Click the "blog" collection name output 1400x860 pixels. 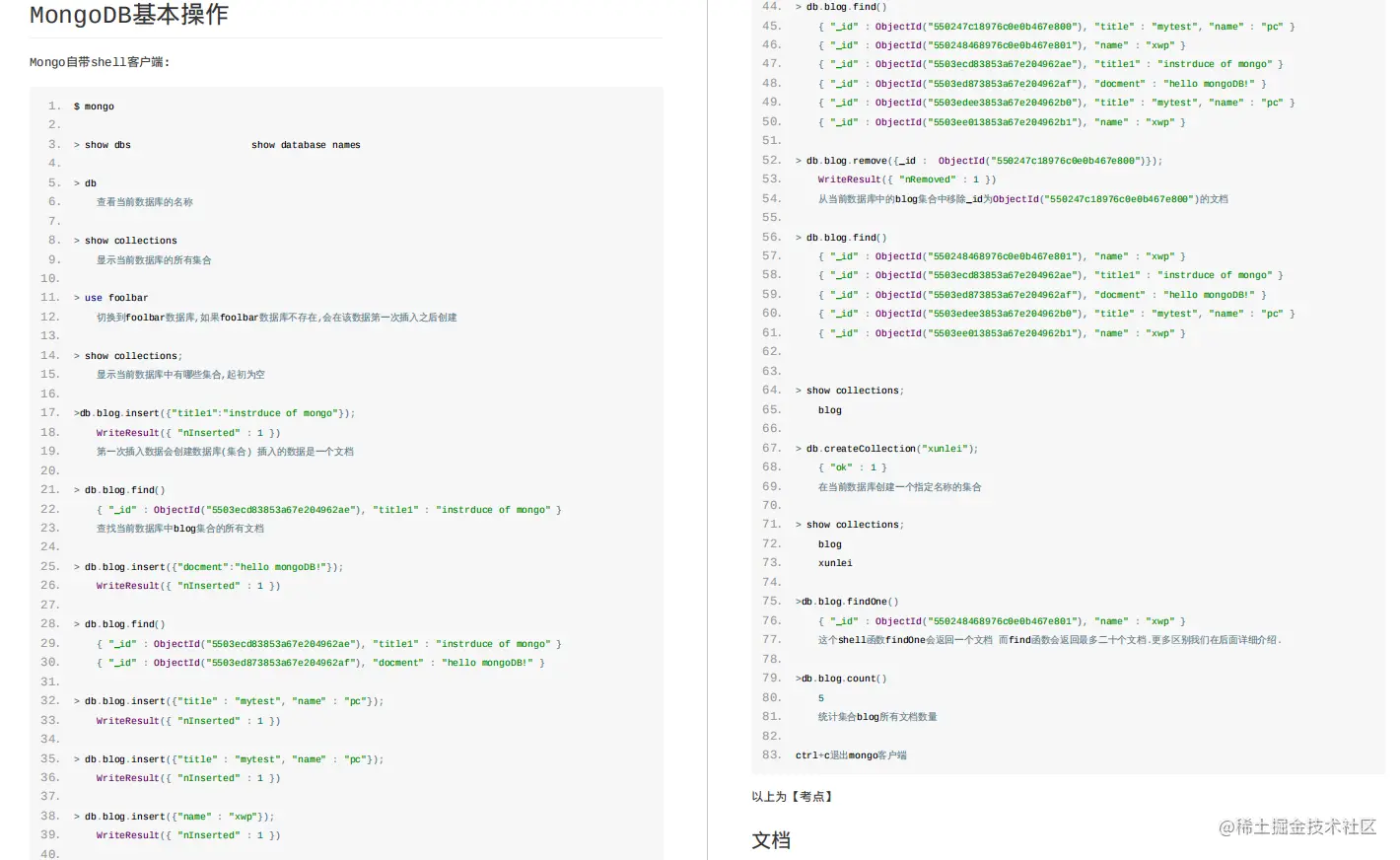[829, 409]
